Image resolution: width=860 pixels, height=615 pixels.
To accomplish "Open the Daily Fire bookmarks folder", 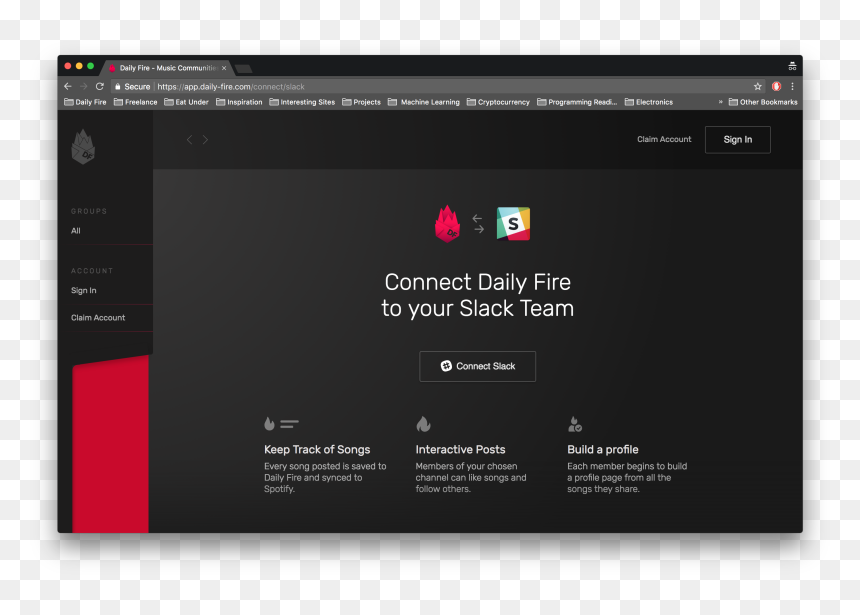I will pyautogui.click(x=85, y=102).
